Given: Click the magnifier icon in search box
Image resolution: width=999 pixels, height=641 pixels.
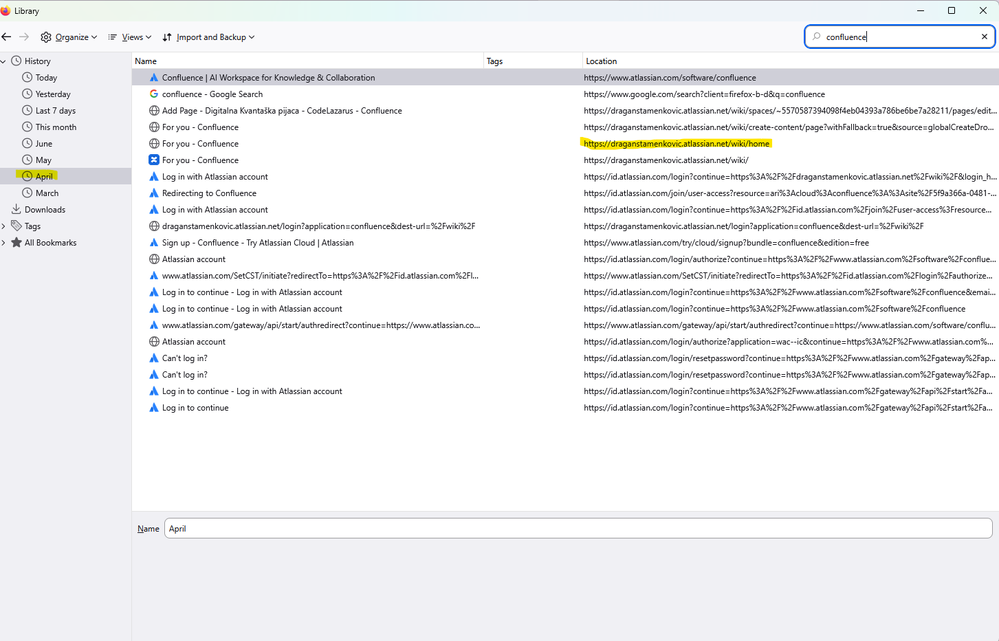Looking at the screenshot, I should pyautogui.click(x=816, y=37).
